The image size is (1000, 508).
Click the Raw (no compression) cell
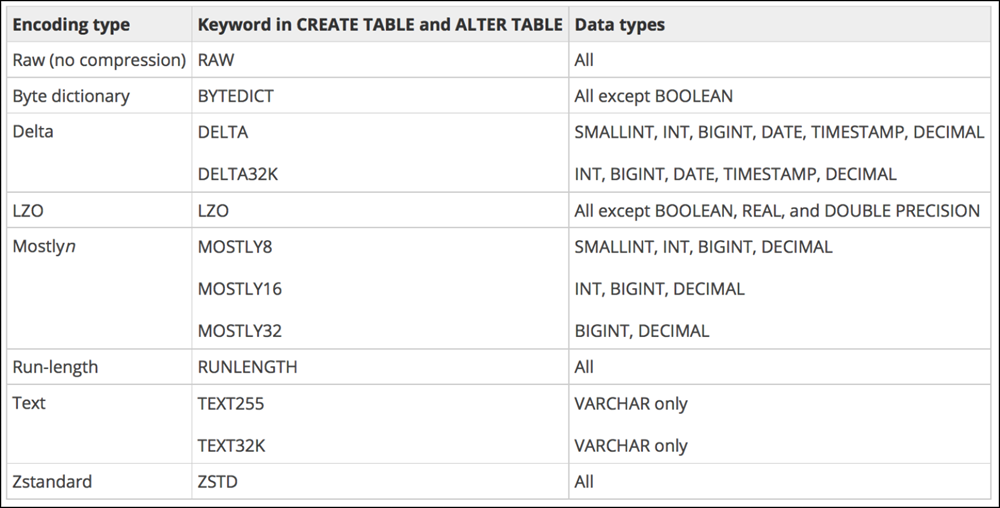pyautogui.click(x=99, y=60)
